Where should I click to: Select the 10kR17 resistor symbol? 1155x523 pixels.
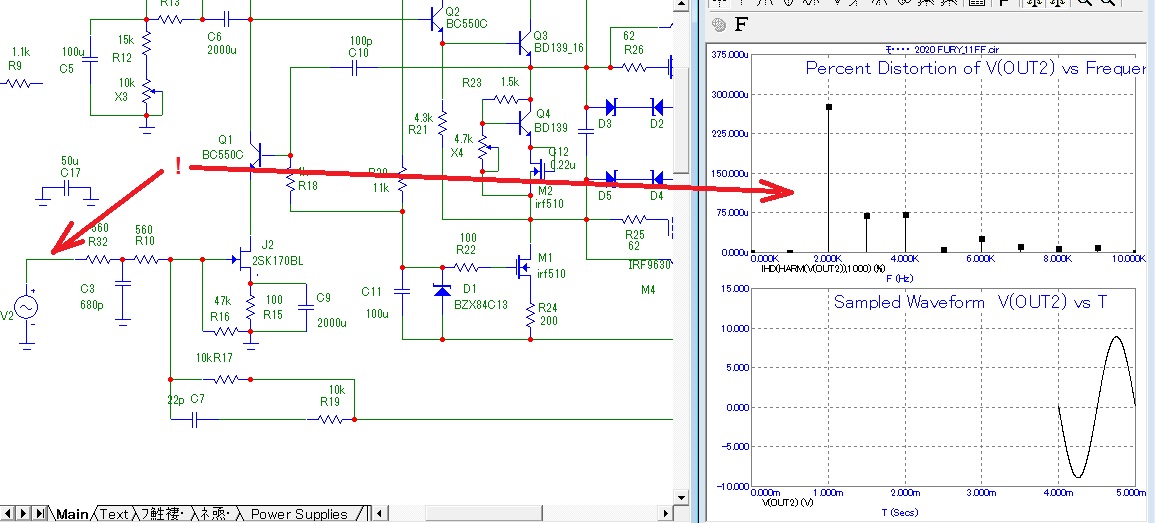(x=226, y=379)
